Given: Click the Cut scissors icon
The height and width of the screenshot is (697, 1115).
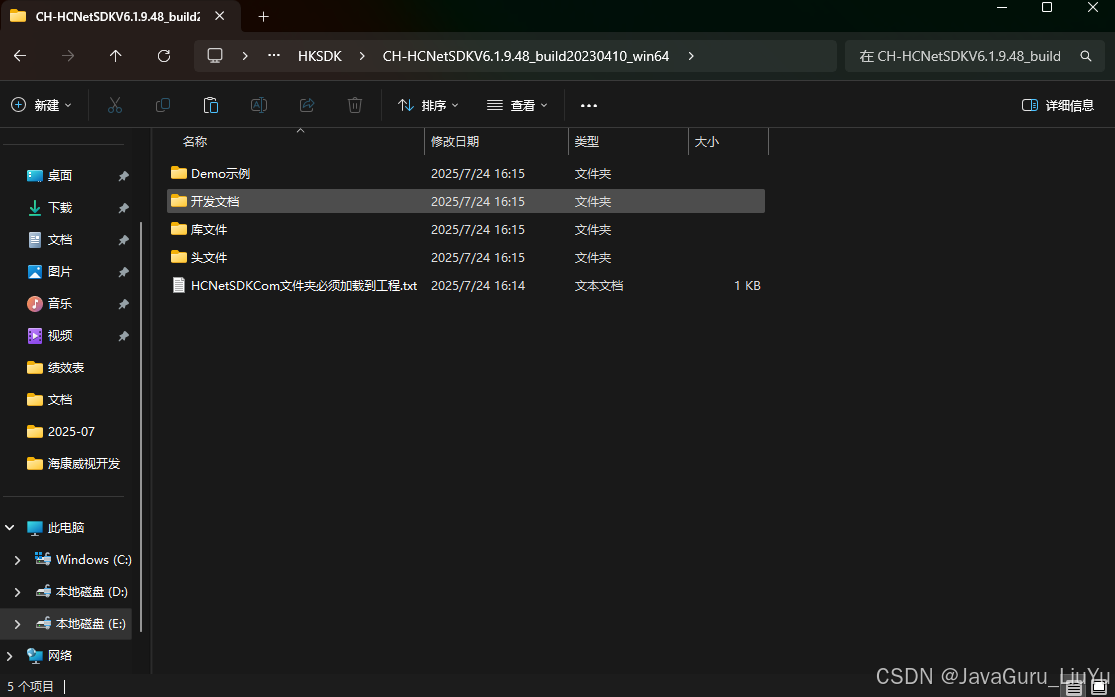Looking at the screenshot, I should [114, 105].
